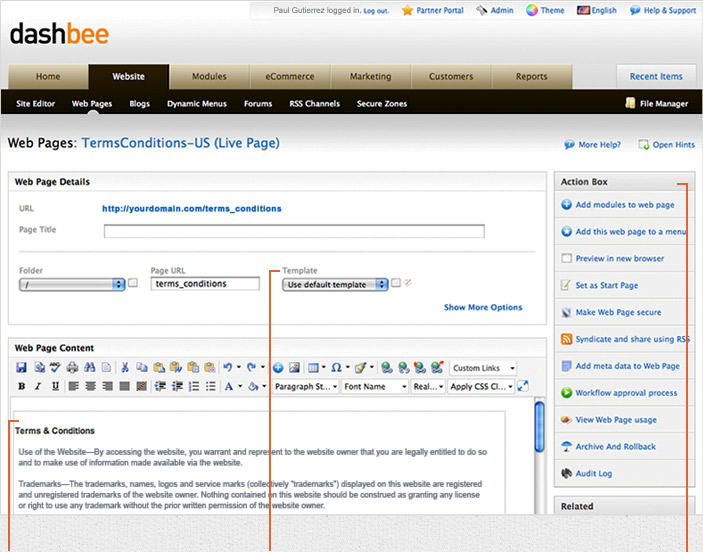Open the Template dropdown

click(335, 284)
